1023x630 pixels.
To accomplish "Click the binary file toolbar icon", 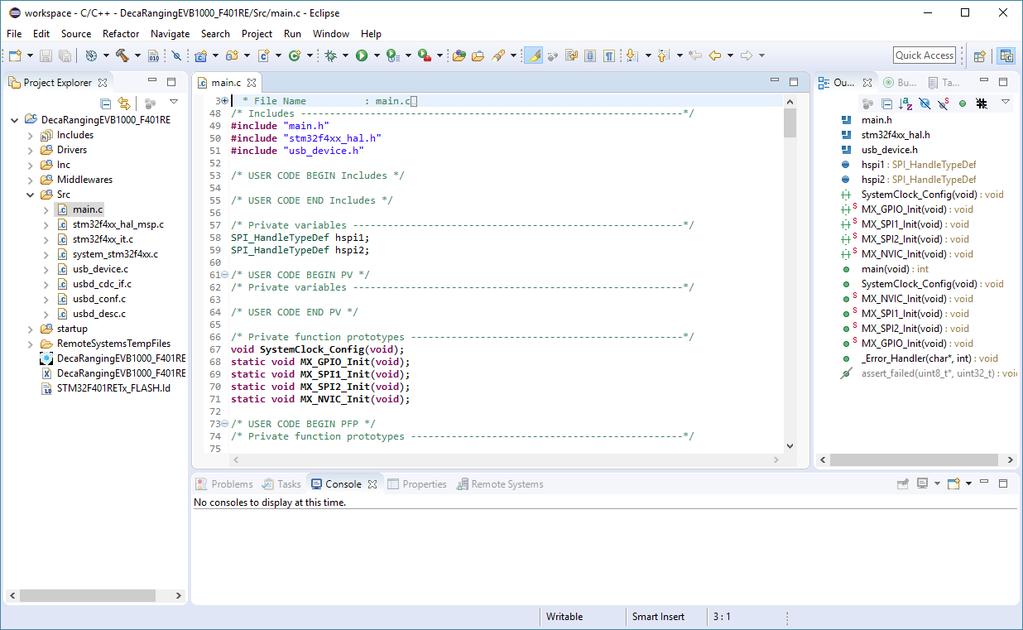I will pos(153,55).
